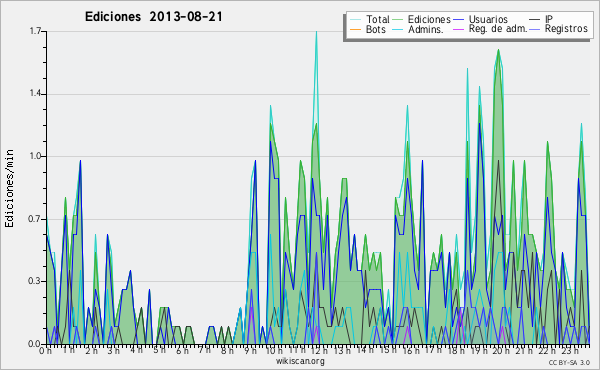Click the Ediciones legend green line swatch

[398, 20]
